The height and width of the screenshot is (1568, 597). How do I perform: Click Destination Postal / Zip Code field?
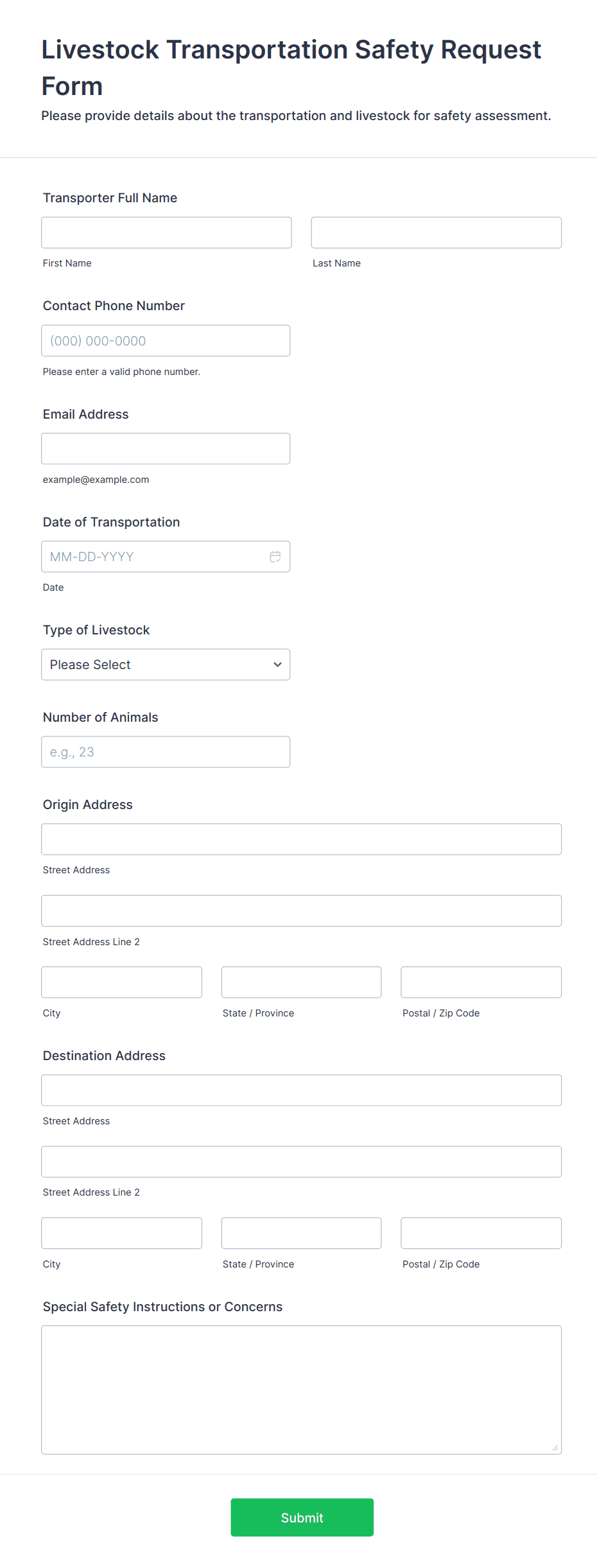coord(481,1233)
